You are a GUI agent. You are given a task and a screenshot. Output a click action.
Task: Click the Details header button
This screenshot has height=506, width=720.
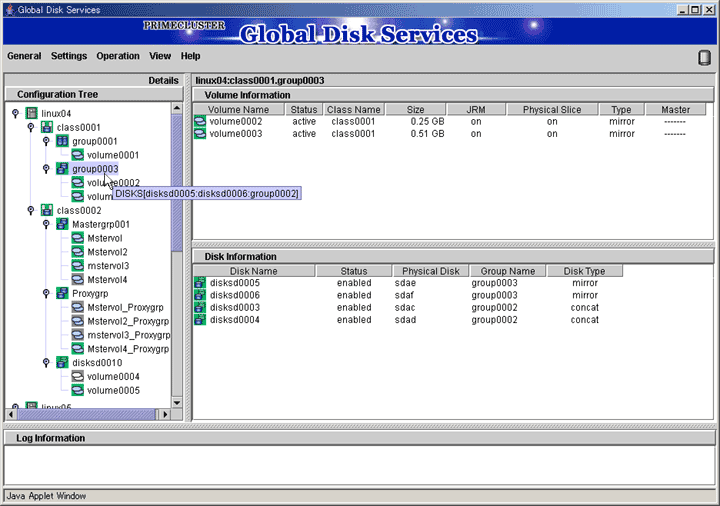tap(94, 80)
